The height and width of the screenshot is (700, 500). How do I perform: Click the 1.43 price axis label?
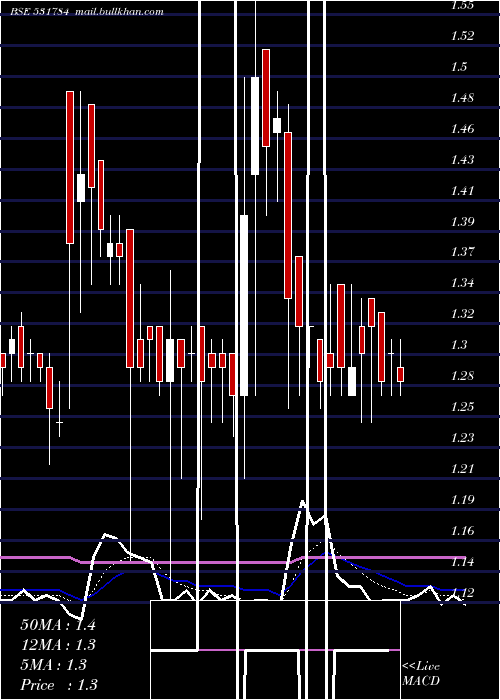click(462, 160)
